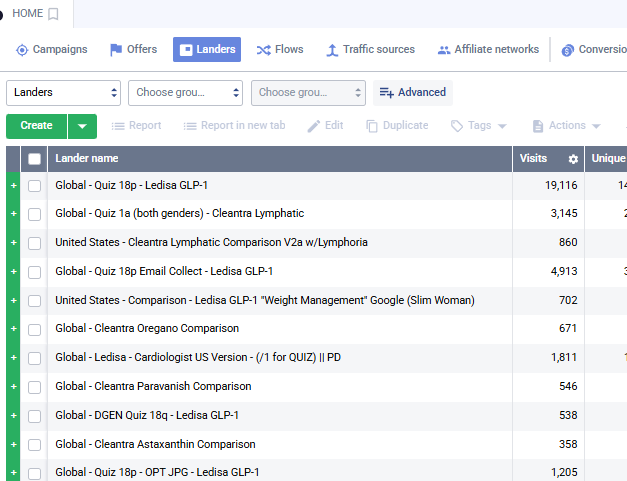The height and width of the screenshot is (481, 627).
Task: Click the Duplicate button
Action: tap(397, 126)
